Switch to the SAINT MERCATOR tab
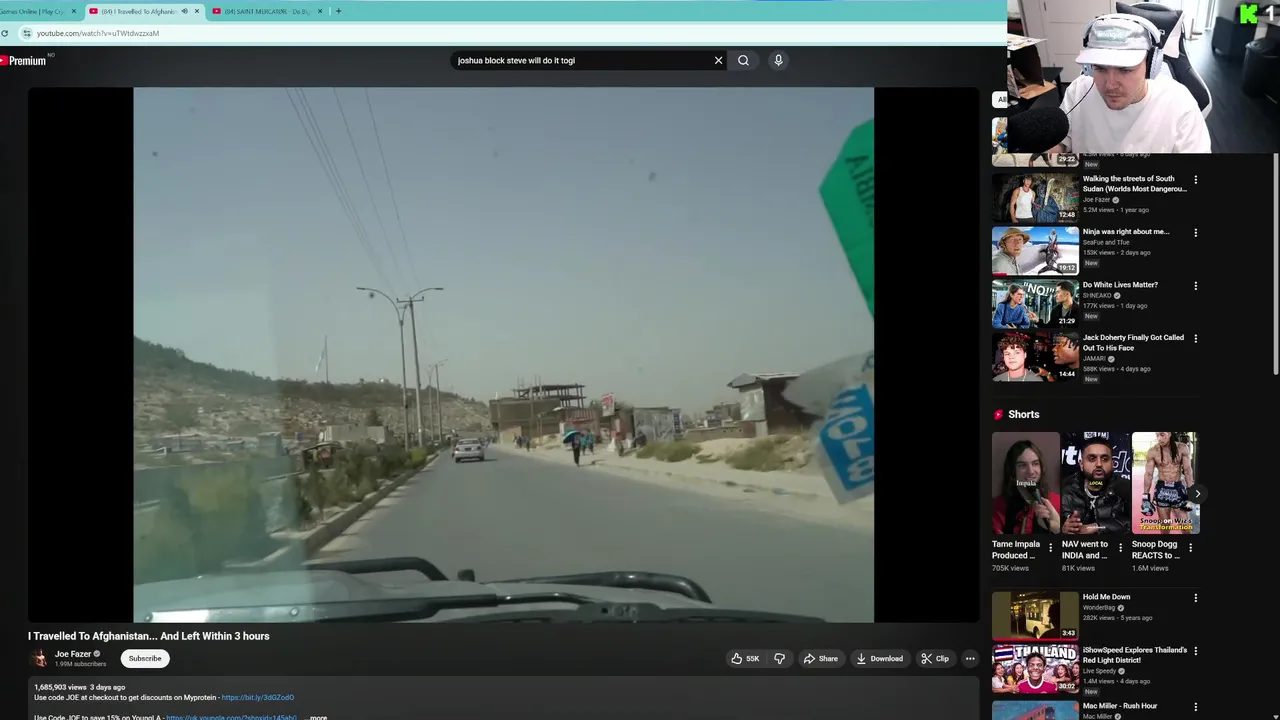 [x=265, y=11]
